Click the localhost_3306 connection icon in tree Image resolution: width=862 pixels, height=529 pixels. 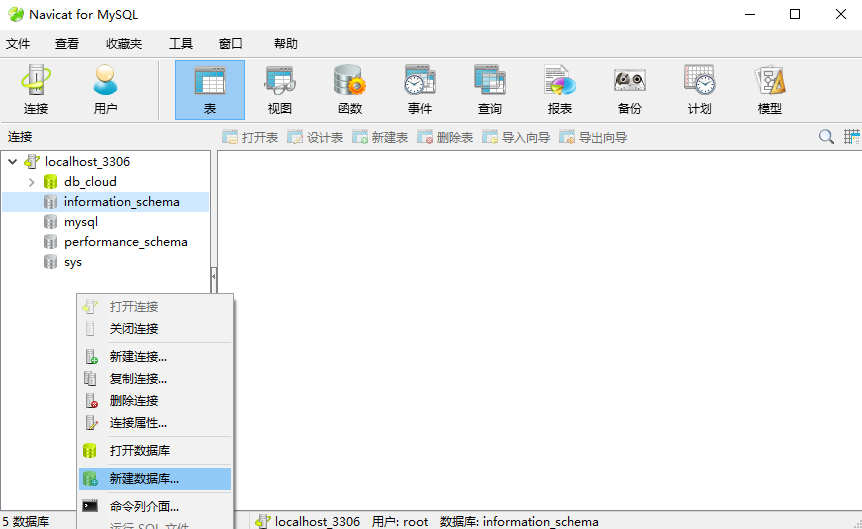coord(32,161)
